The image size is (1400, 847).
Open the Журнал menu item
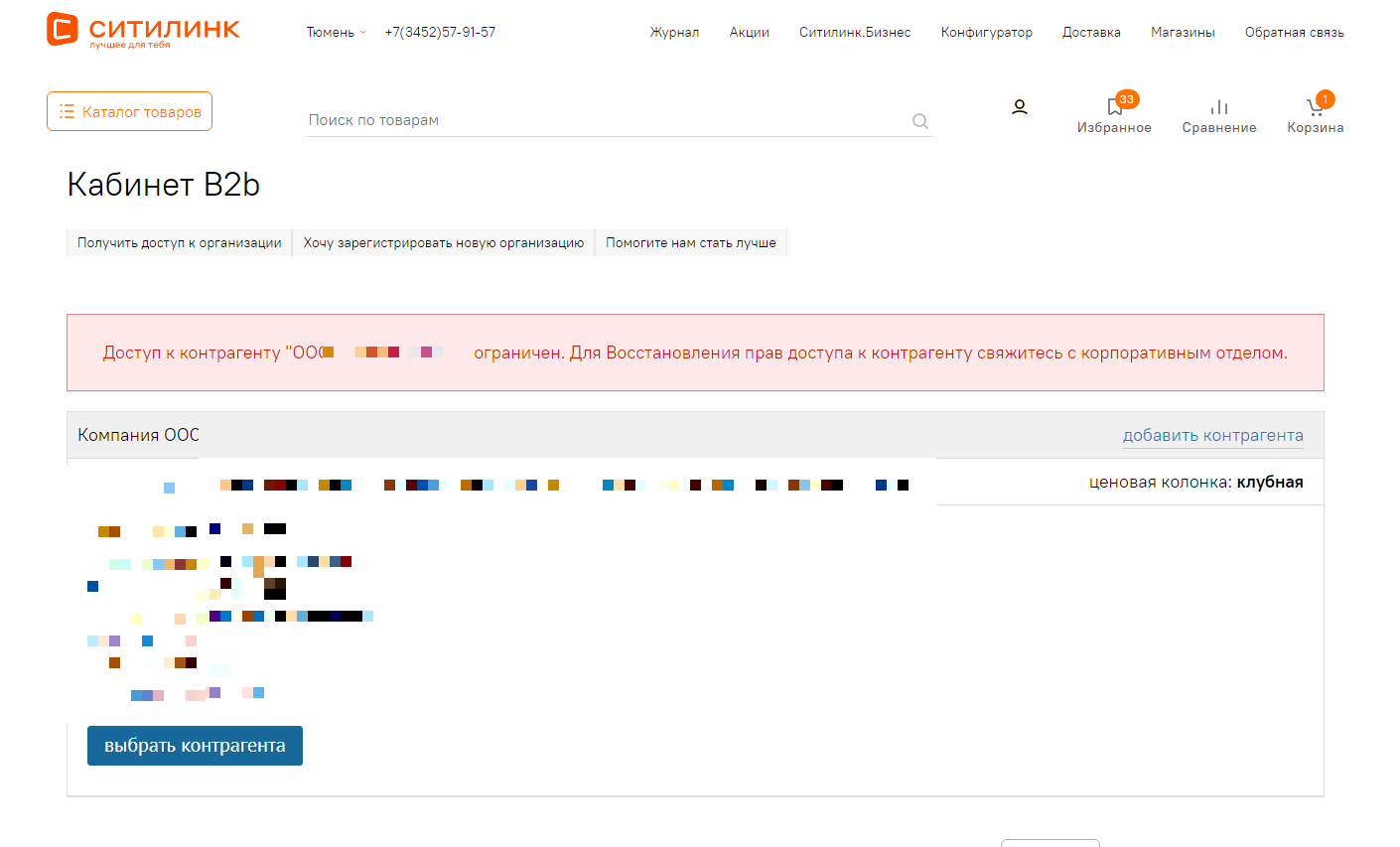pos(674,32)
